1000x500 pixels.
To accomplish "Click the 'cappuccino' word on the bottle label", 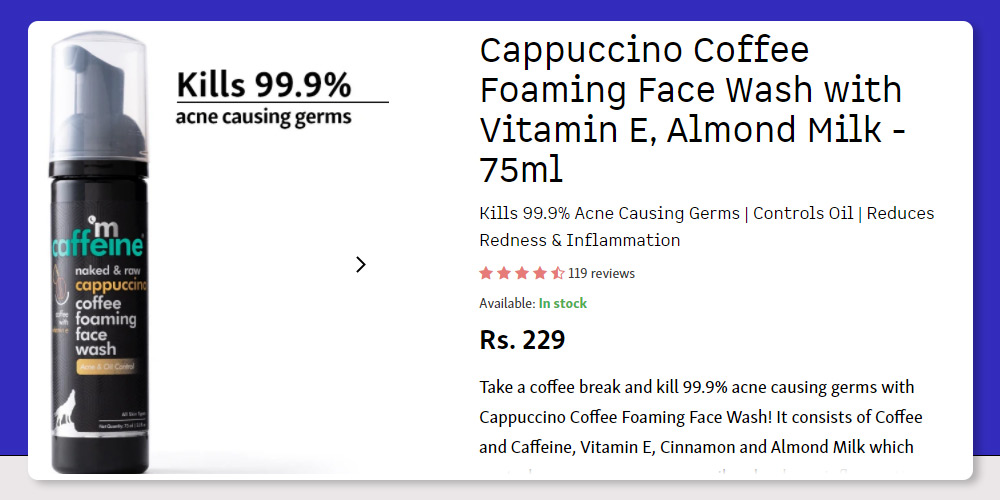I will pyautogui.click(x=111, y=285).
